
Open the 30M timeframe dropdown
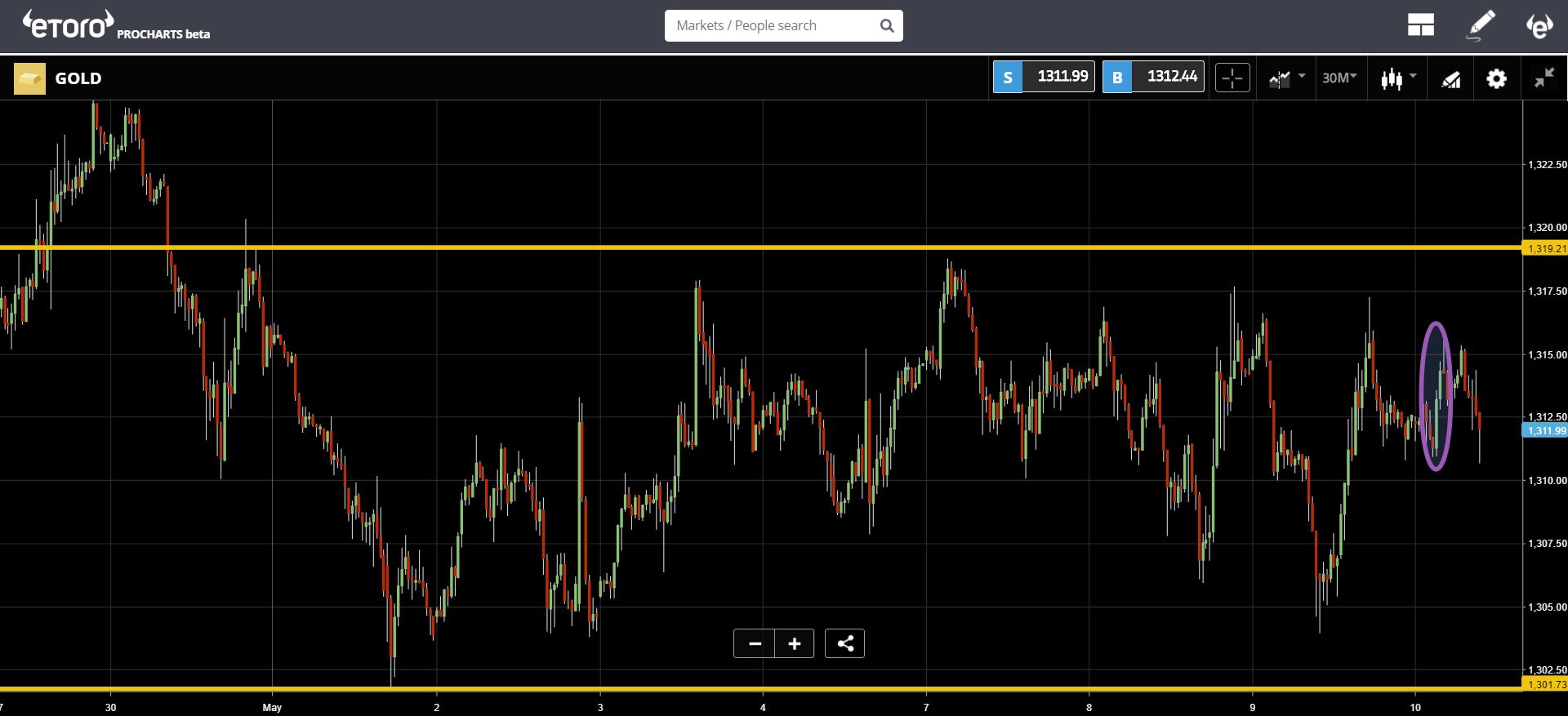(1339, 78)
